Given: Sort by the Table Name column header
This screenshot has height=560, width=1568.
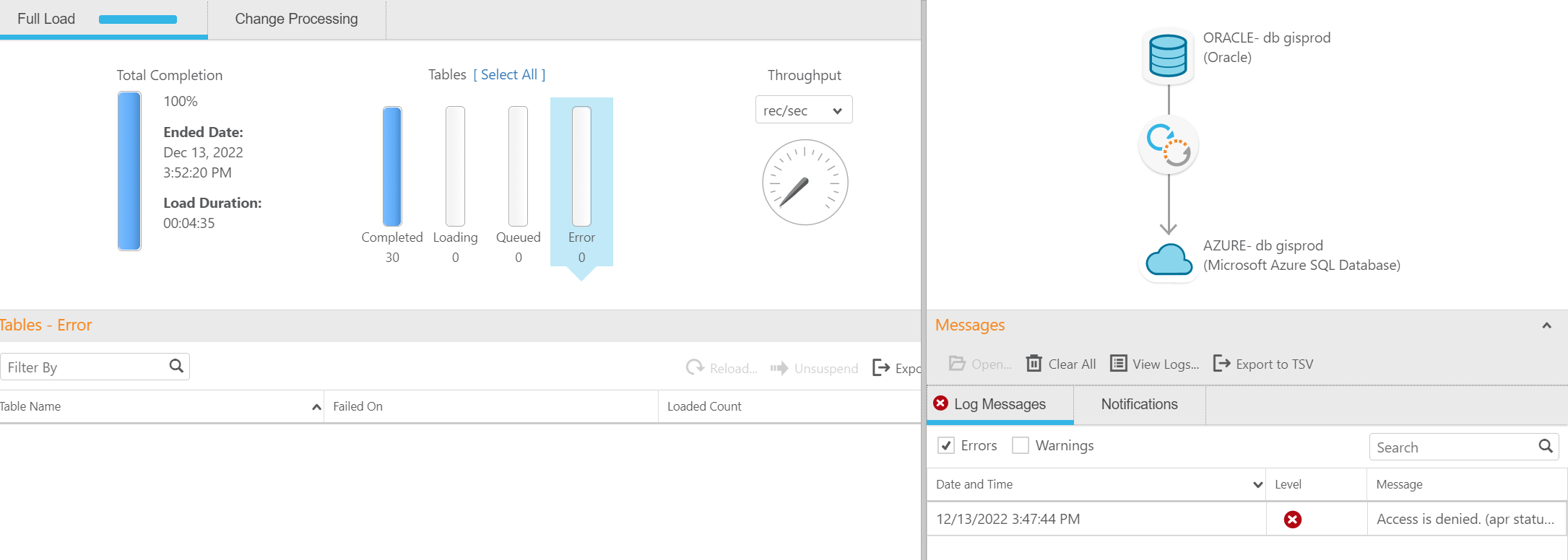Looking at the screenshot, I should tap(30, 407).
